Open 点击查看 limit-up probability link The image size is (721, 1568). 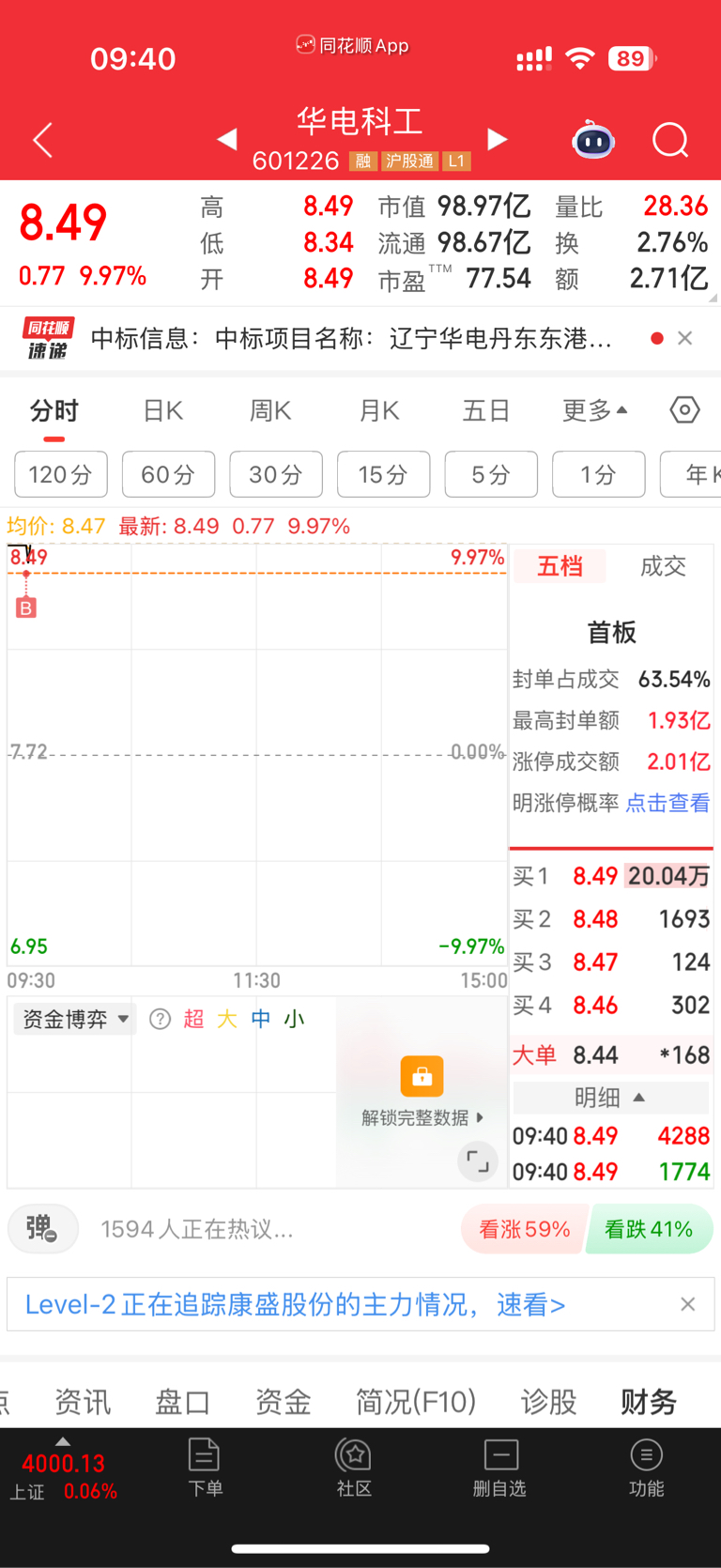667,803
